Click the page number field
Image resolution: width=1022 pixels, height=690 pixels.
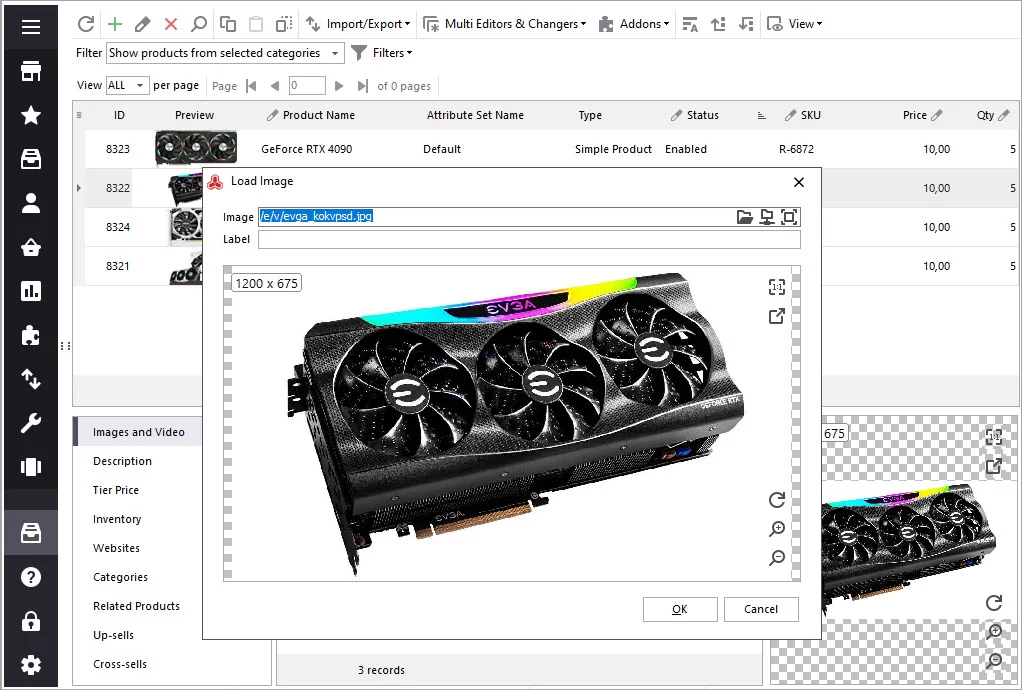306,85
